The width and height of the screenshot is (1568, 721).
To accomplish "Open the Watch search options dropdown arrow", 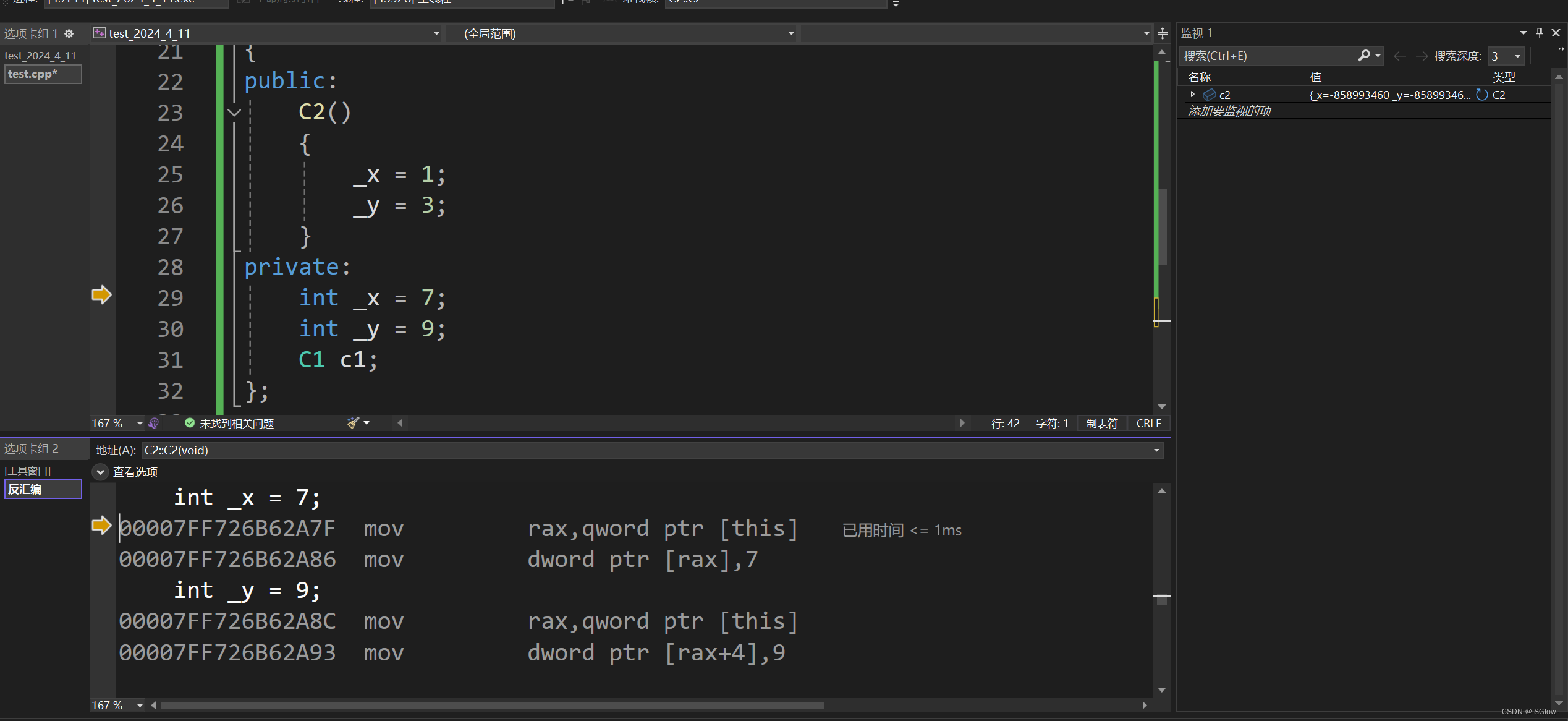I will tap(1378, 56).
